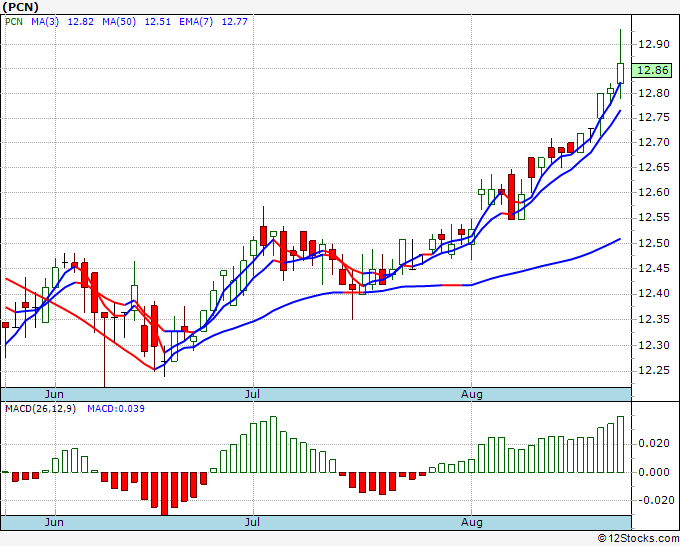
Task: Click the MA(3) legend label
Action: (45, 22)
